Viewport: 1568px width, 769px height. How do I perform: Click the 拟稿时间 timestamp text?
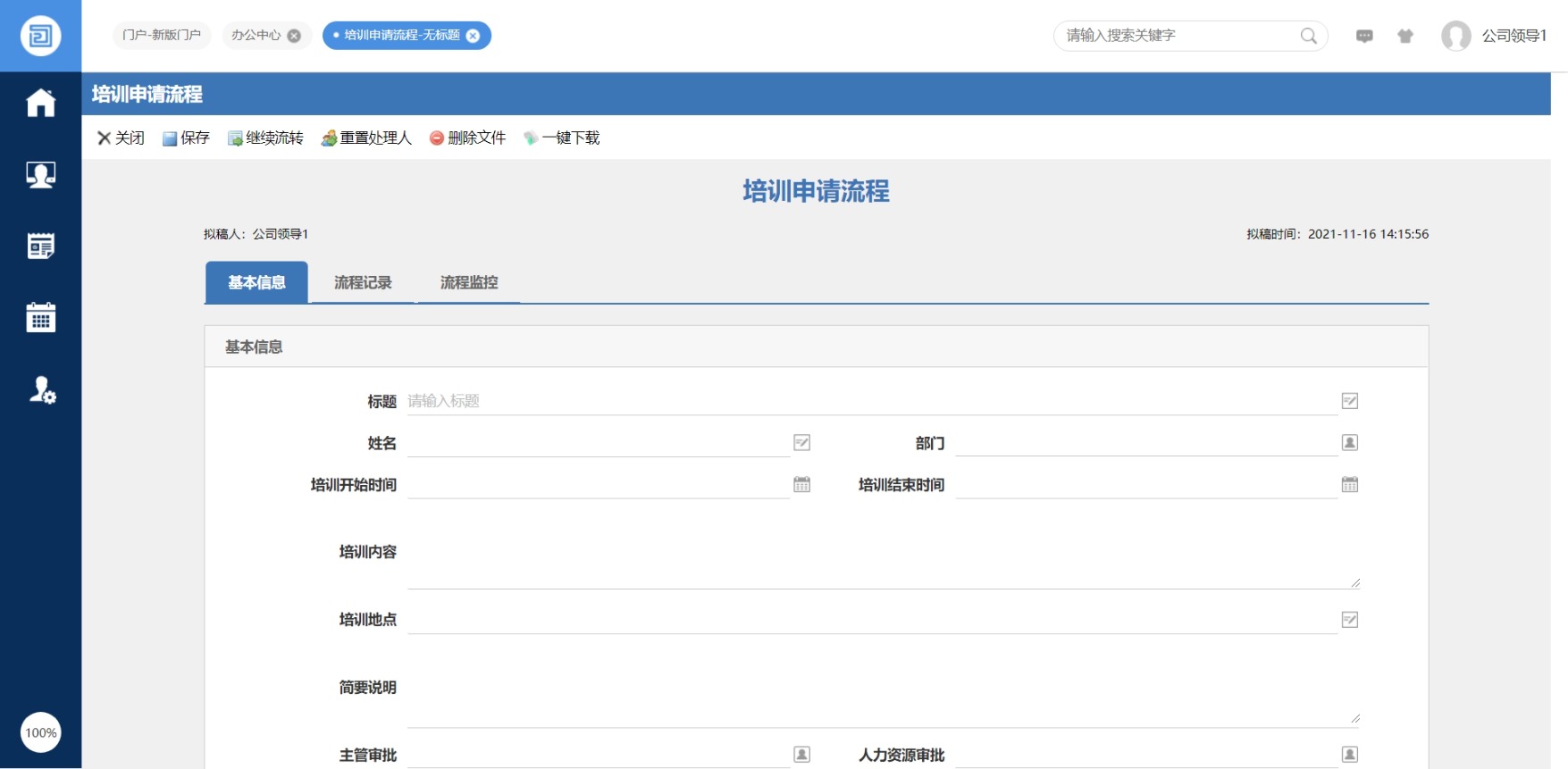[x=1337, y=234]
